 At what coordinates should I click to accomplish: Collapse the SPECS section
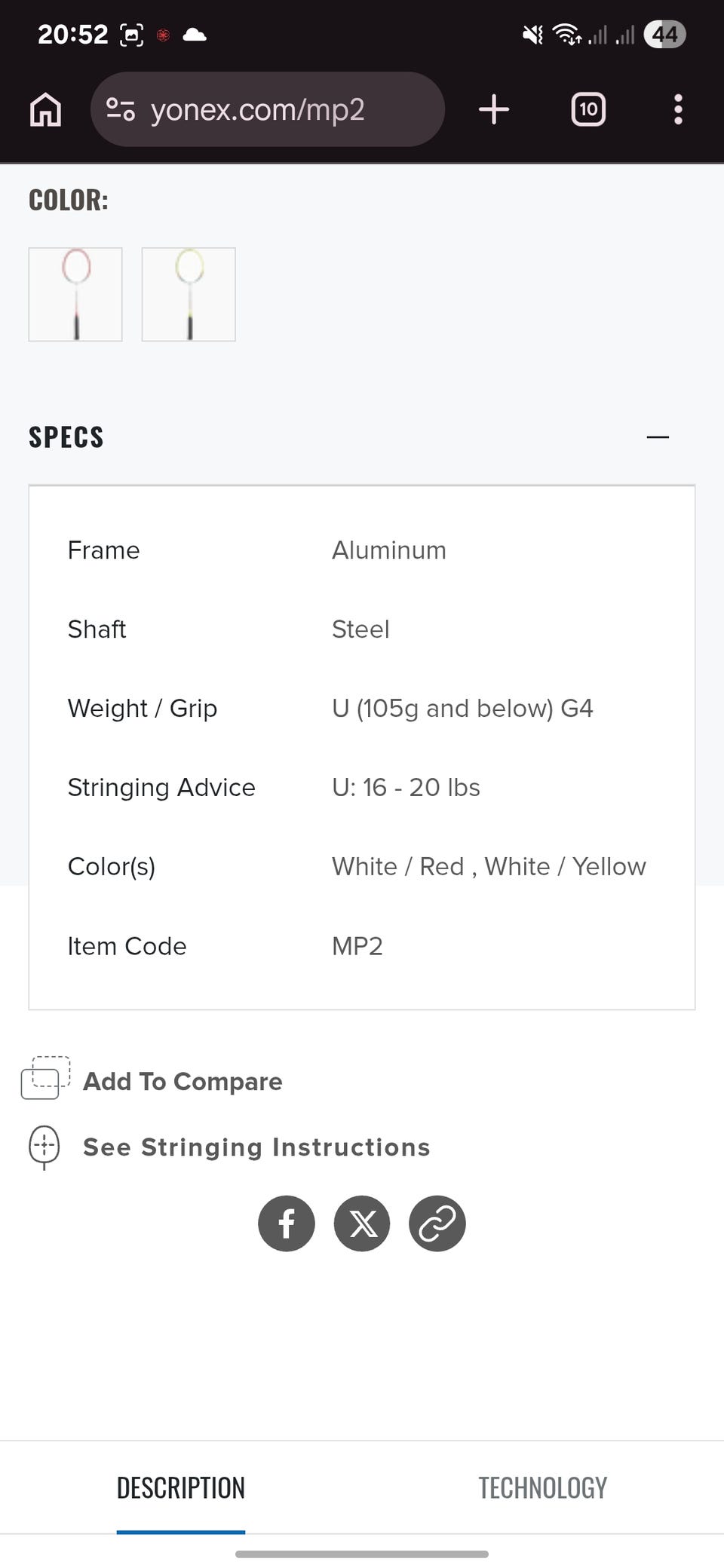(658, 437)
